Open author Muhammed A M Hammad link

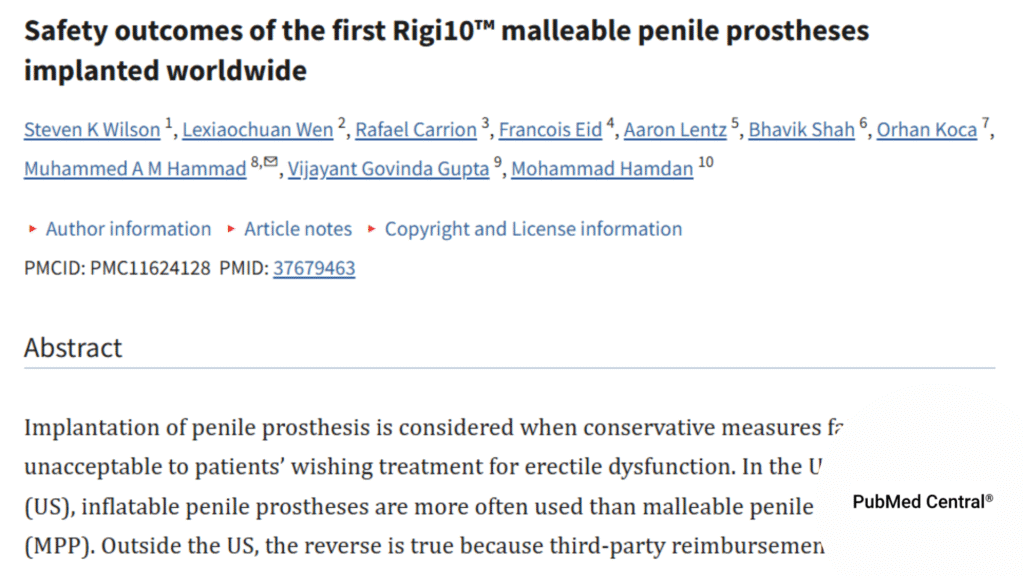(135, 169)
